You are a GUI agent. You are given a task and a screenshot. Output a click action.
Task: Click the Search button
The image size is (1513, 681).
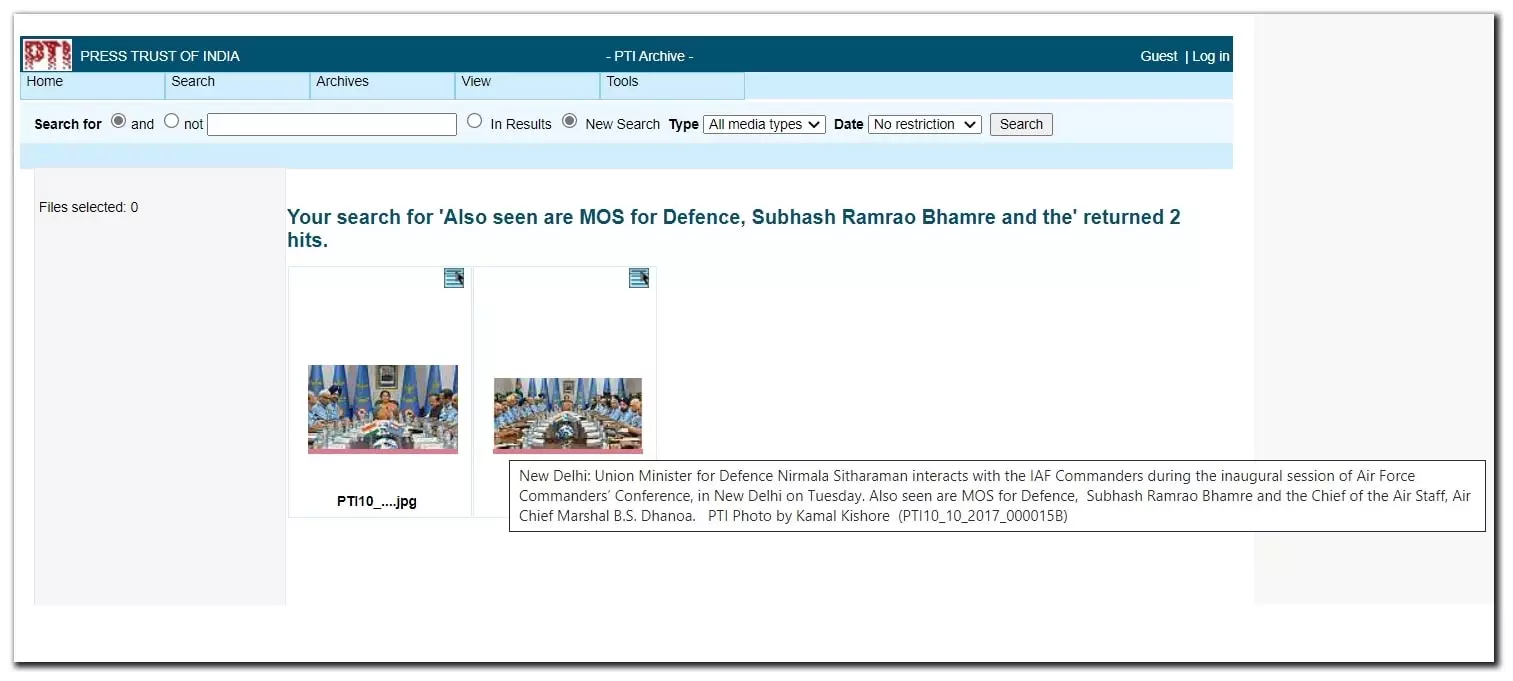(1021, 124)
